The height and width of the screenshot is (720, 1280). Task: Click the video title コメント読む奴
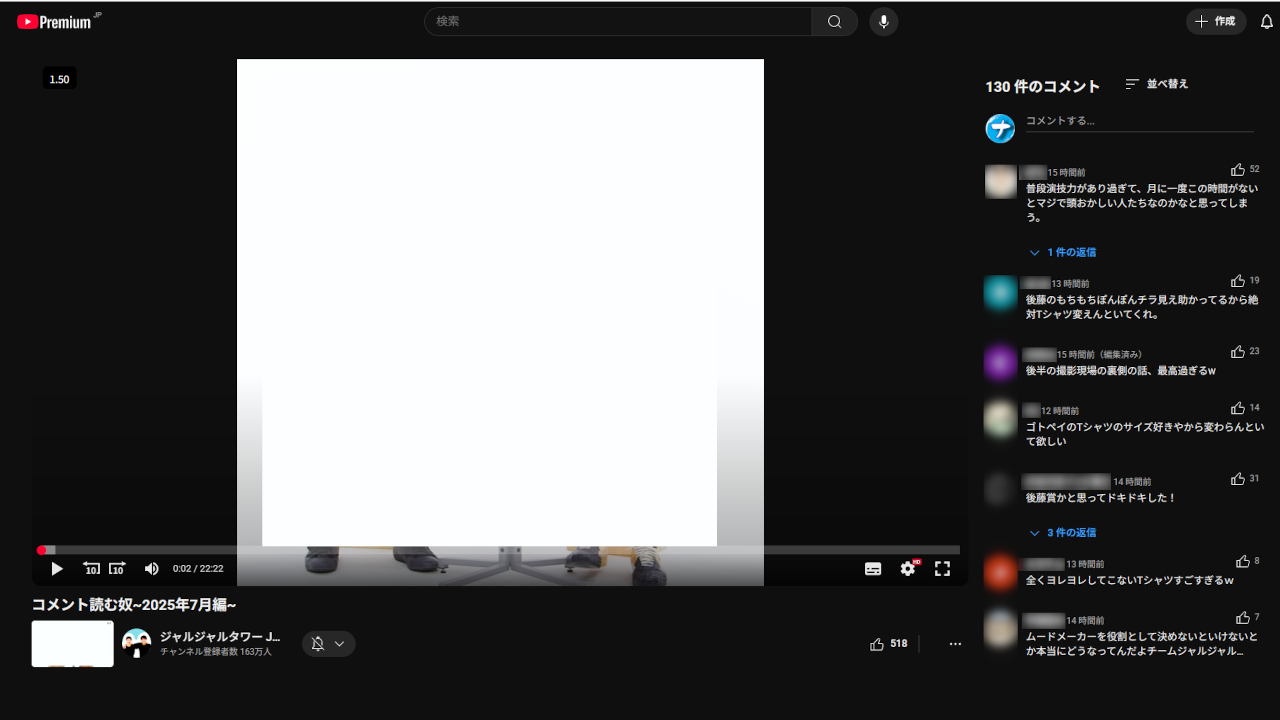coord(134,605)
